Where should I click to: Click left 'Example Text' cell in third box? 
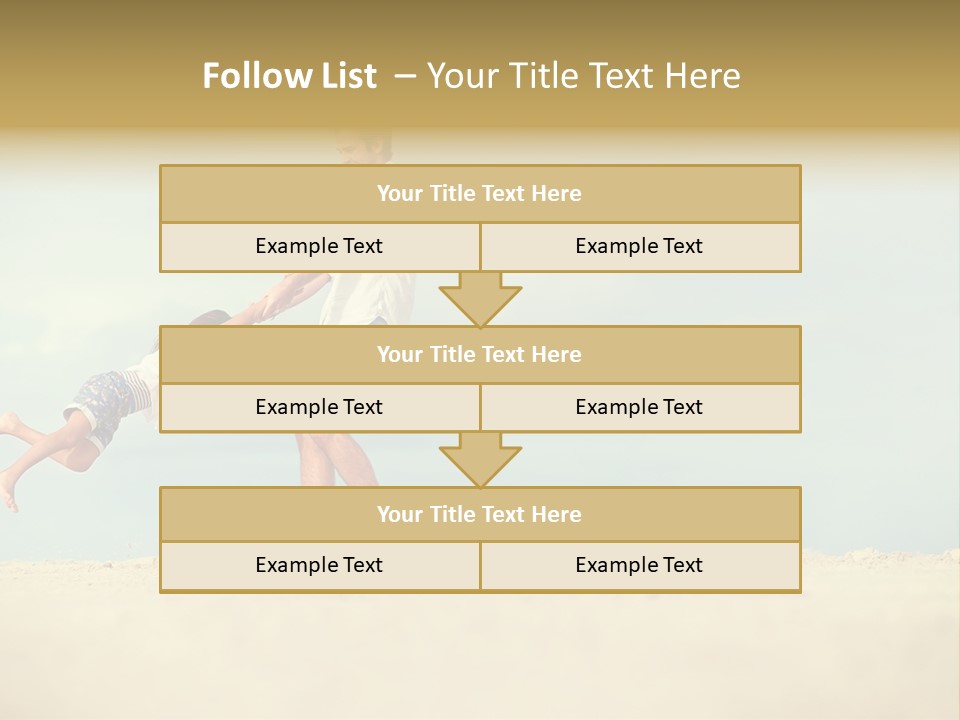tap(320, 566)
